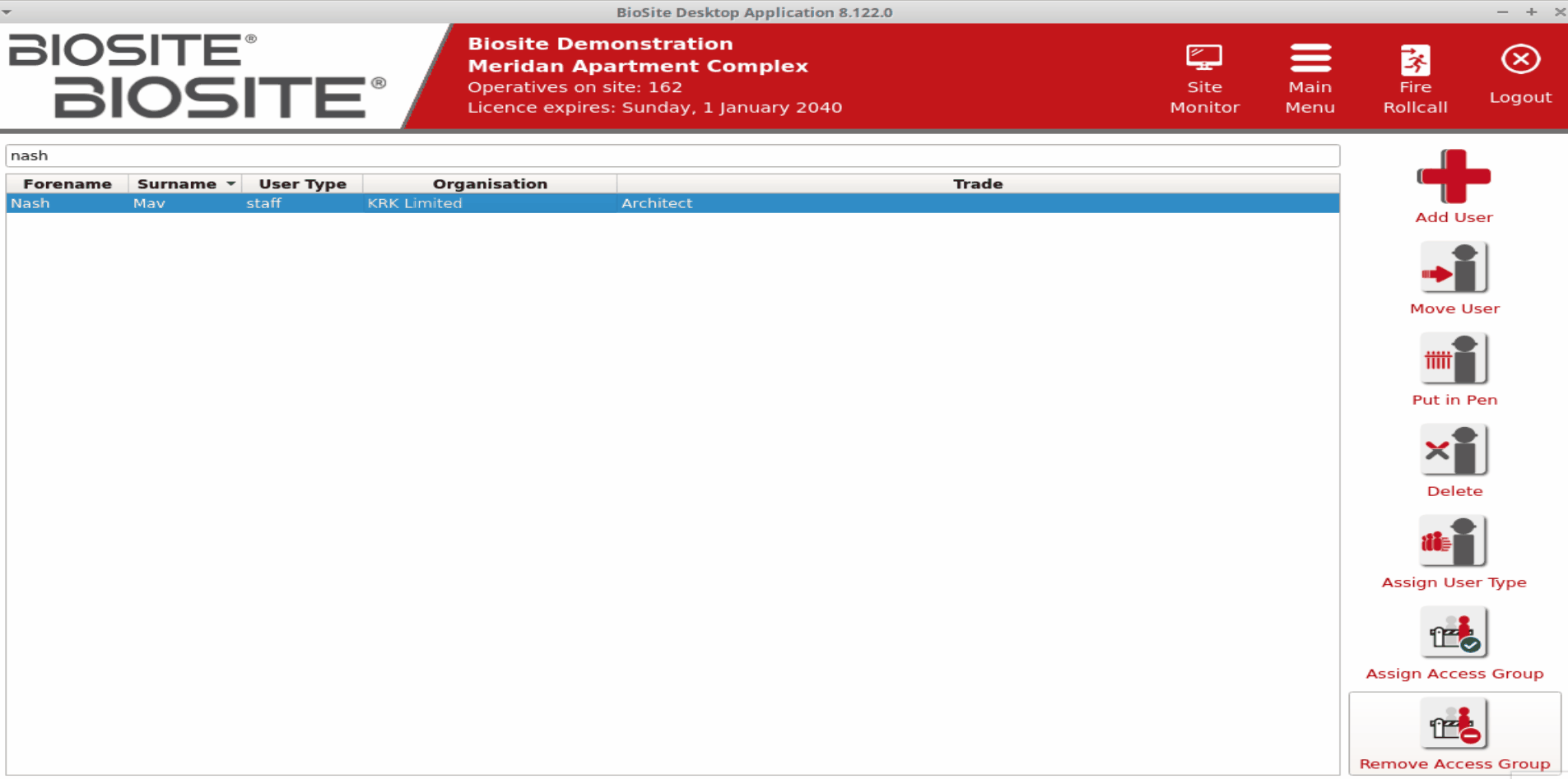Open the Main Menu
This screenshot has height=779, width=1568.
click(1310, 78)
